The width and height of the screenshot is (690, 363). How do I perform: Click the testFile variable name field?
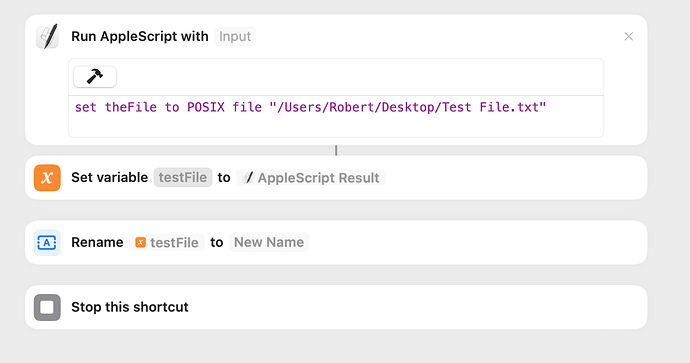tap(183, 177)
